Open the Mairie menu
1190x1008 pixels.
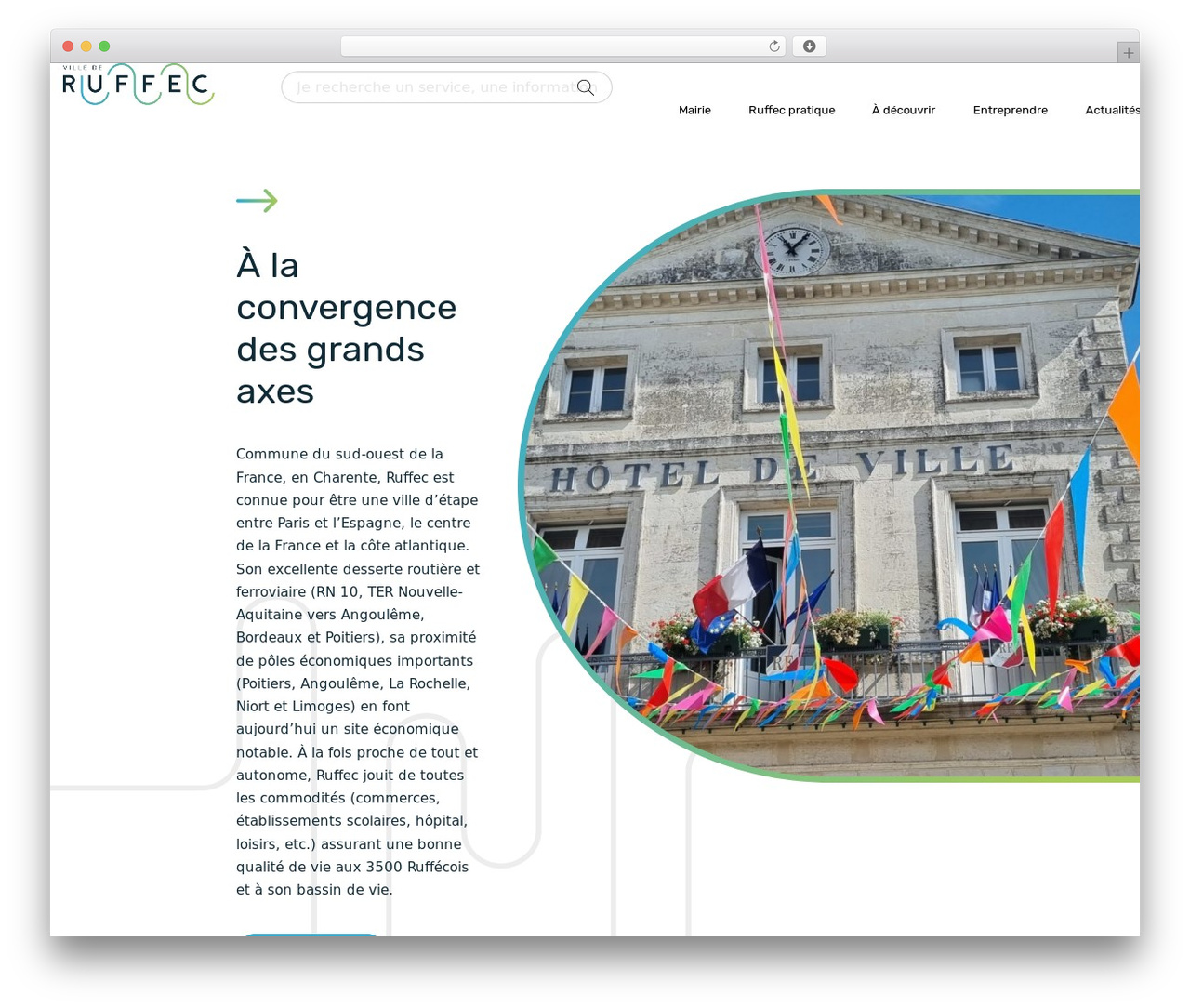(x=694, y=110)
